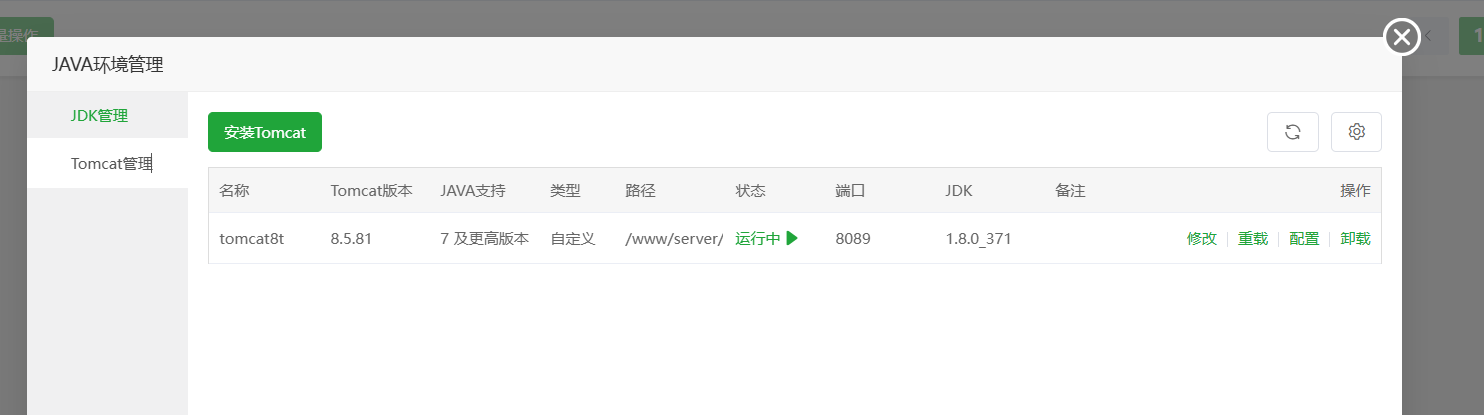Click 修改 for tomcat8t

tap(1202, 239)
